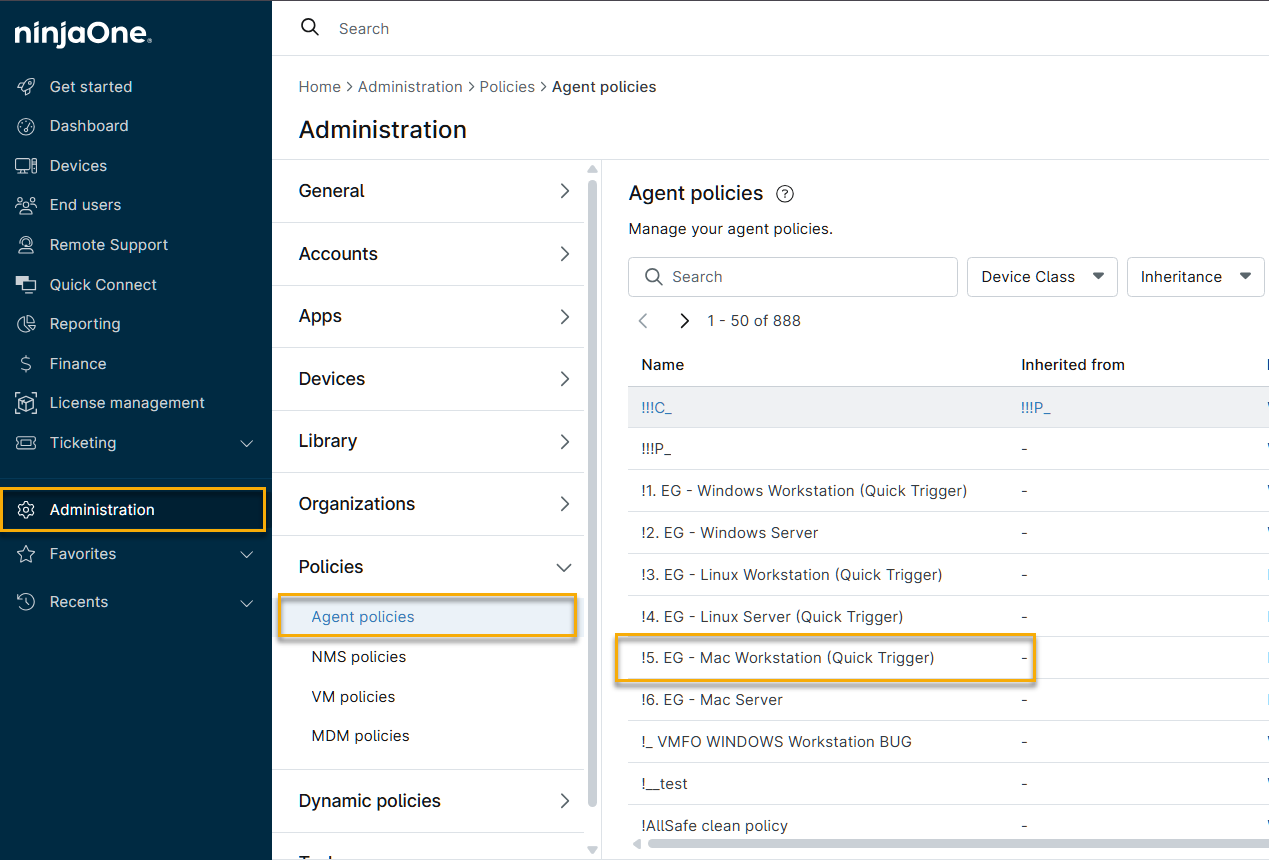The height and width of the screenshot is (860, 1269).
Task: Click the Dashboard gauge icon
Action: [x=27, y=126]
